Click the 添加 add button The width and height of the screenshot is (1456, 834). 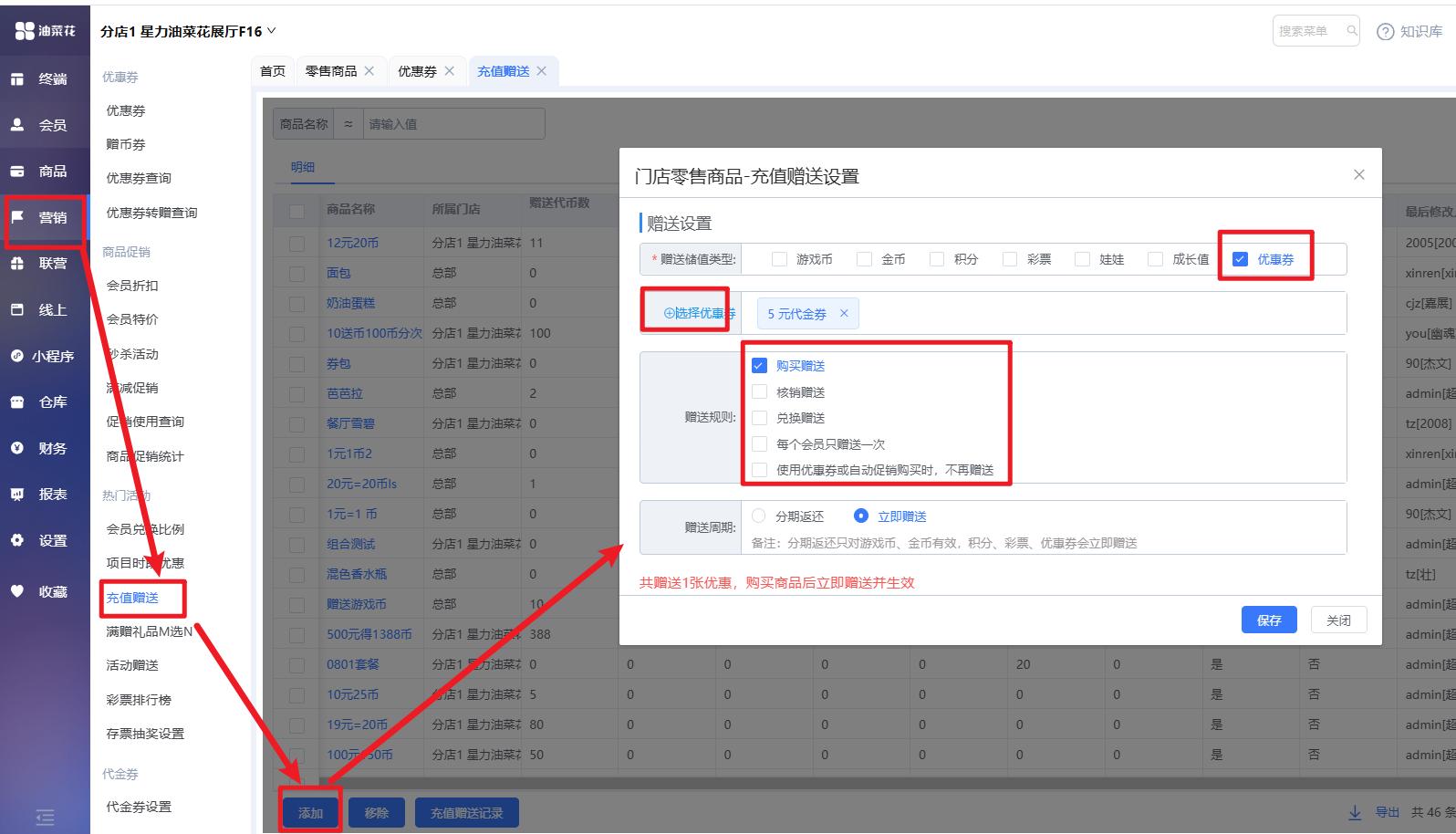[310, 812]
